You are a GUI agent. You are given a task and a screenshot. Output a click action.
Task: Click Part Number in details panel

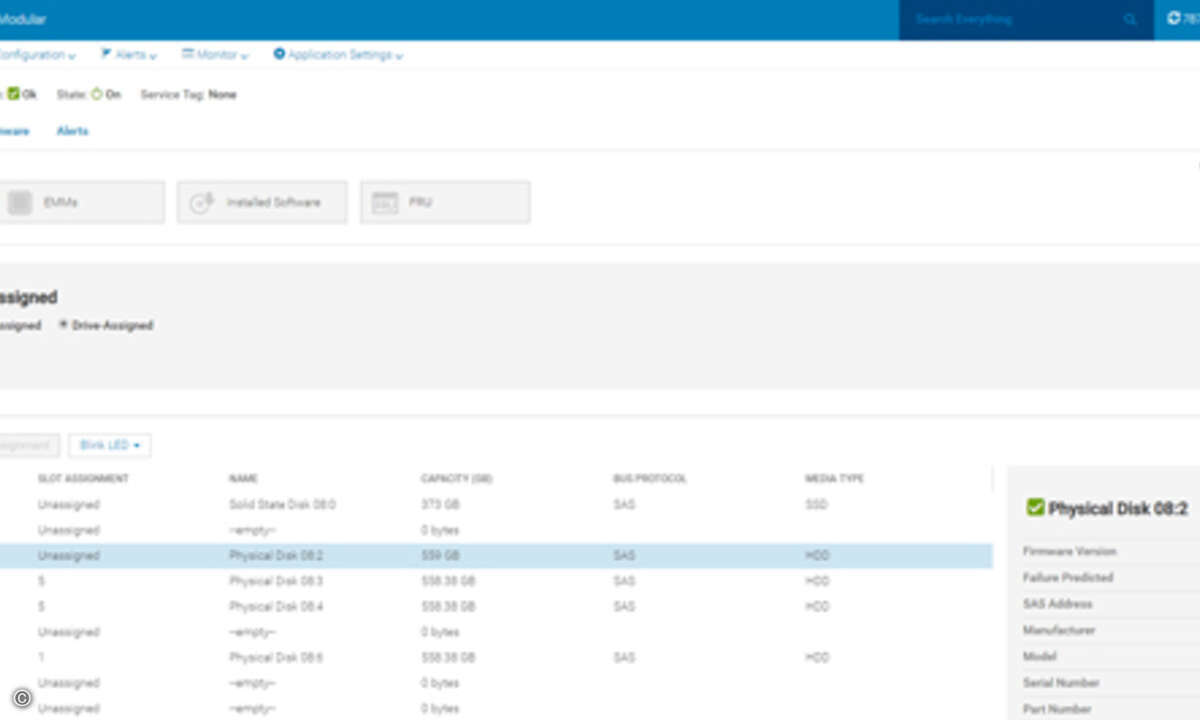tap(1057, 709)
